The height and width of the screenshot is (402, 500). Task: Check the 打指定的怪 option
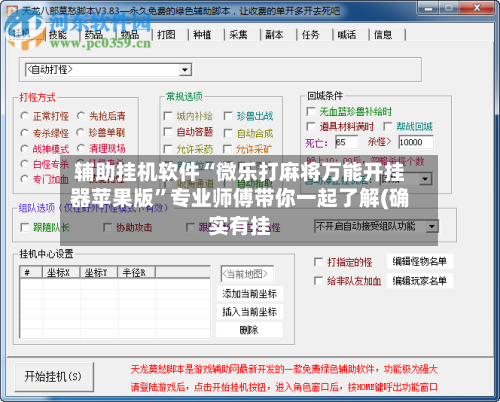[x=318, y=262]
